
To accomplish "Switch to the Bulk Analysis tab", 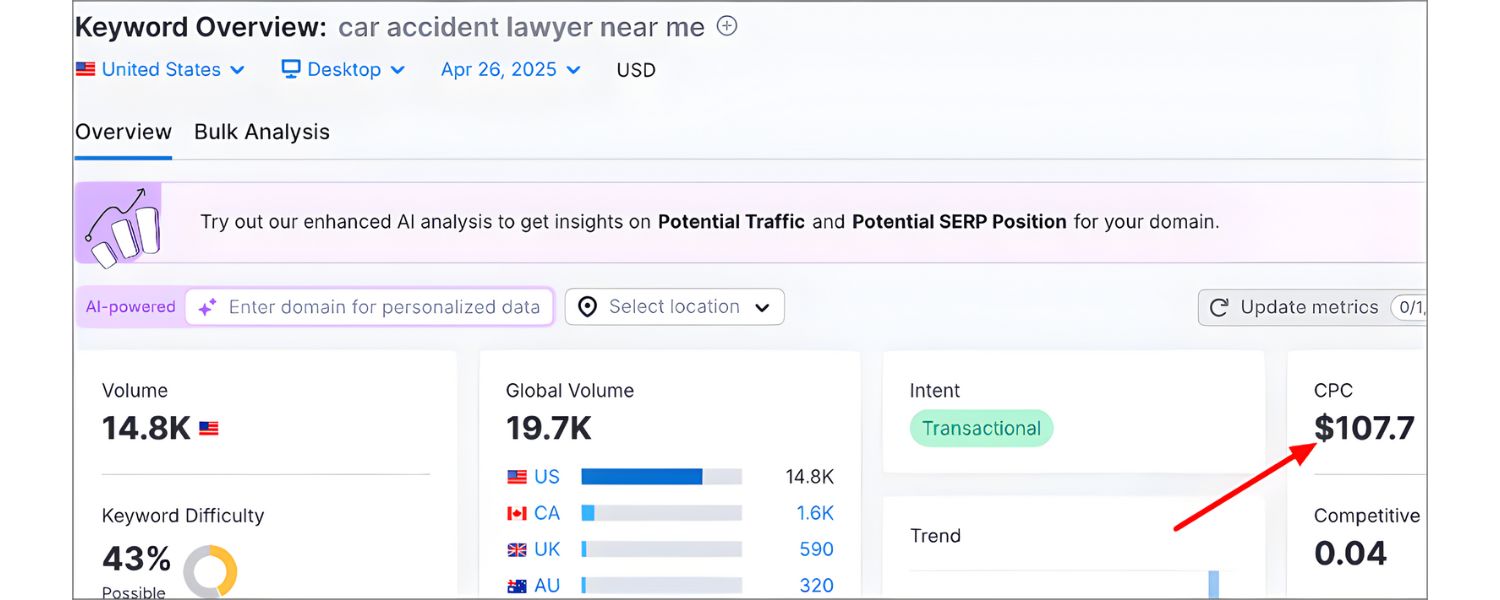I will 261,131.
